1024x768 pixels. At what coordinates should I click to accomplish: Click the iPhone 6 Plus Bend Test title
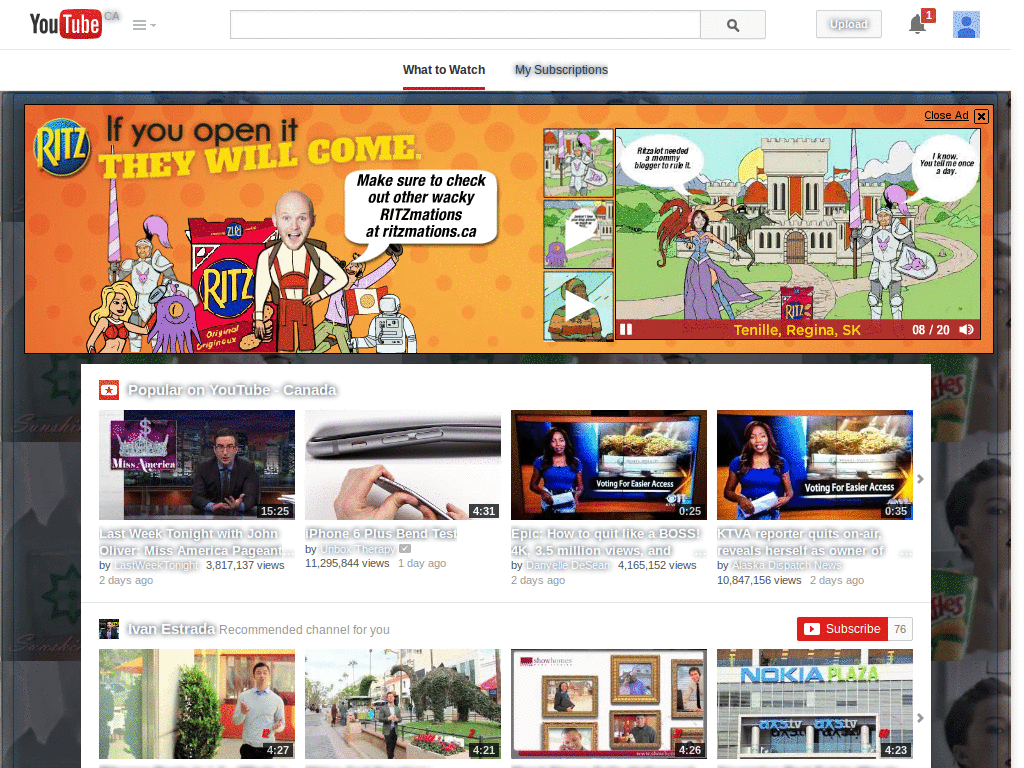point(381,534)
